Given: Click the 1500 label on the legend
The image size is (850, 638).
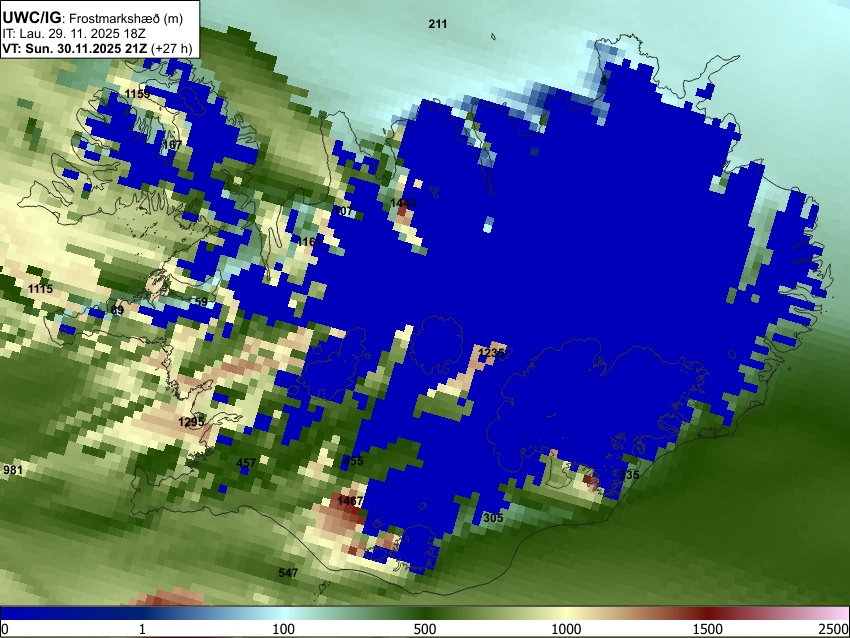Looking at the screenshot, I should coord(708,629).
